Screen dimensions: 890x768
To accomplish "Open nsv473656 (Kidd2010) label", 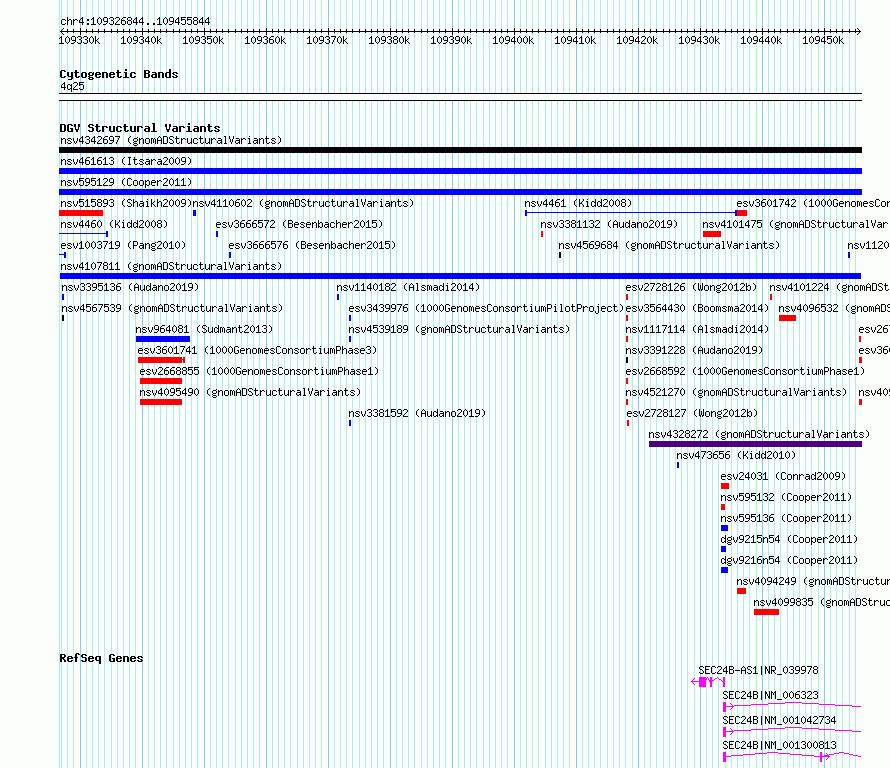I will point(736,455).
